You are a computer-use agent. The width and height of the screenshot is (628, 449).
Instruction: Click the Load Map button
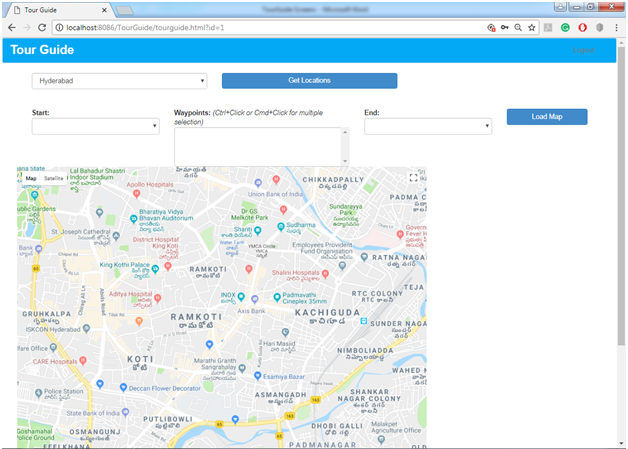point(547,117)
